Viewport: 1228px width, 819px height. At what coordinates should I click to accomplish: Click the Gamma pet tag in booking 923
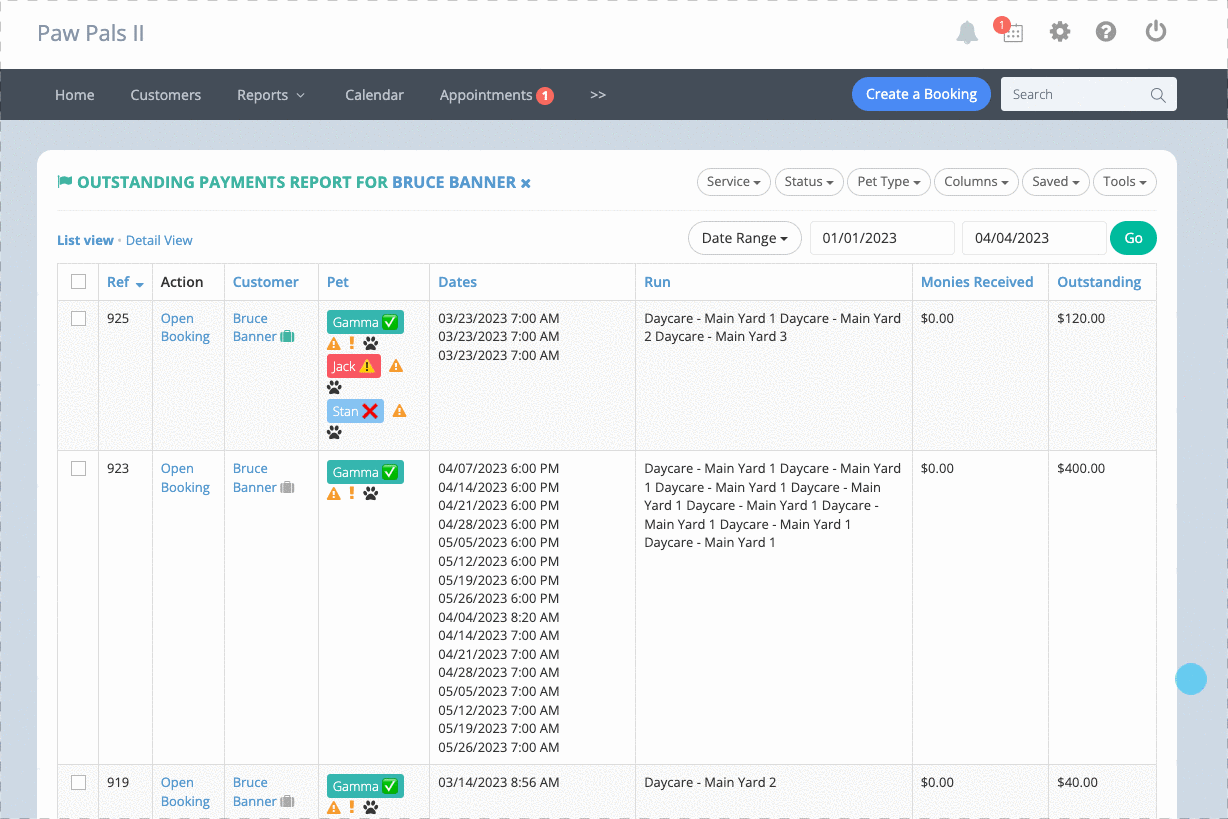pos(365,472)
